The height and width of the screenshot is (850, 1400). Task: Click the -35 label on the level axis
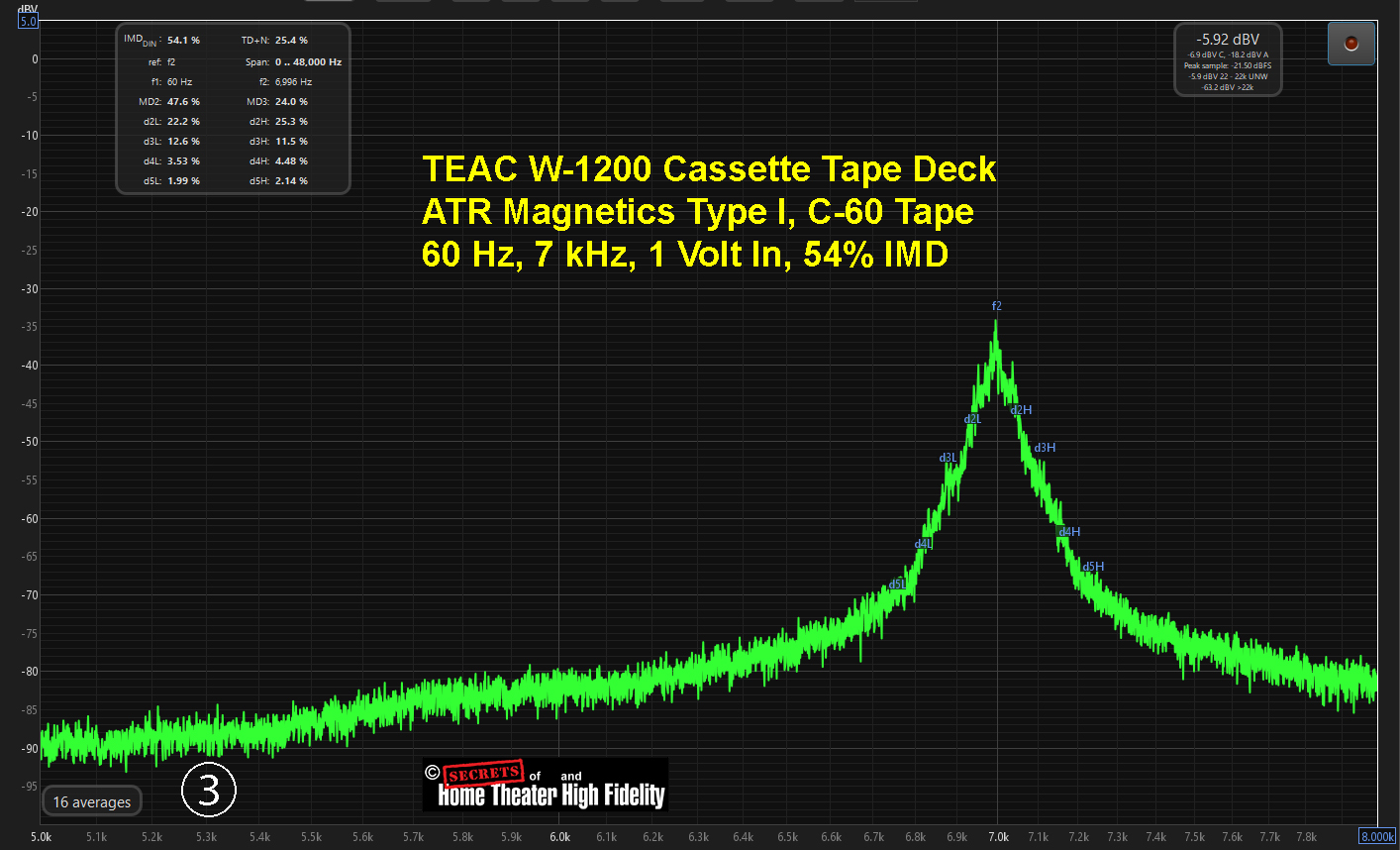(x=30, y=327)
